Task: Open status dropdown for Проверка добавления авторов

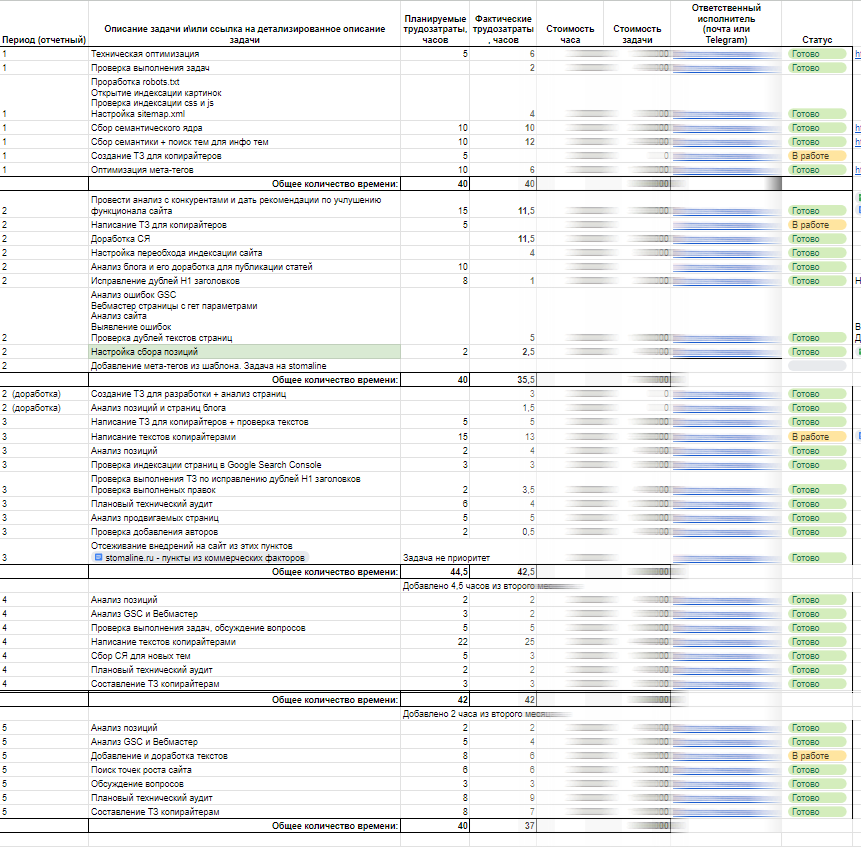Action: coord(817,532)
